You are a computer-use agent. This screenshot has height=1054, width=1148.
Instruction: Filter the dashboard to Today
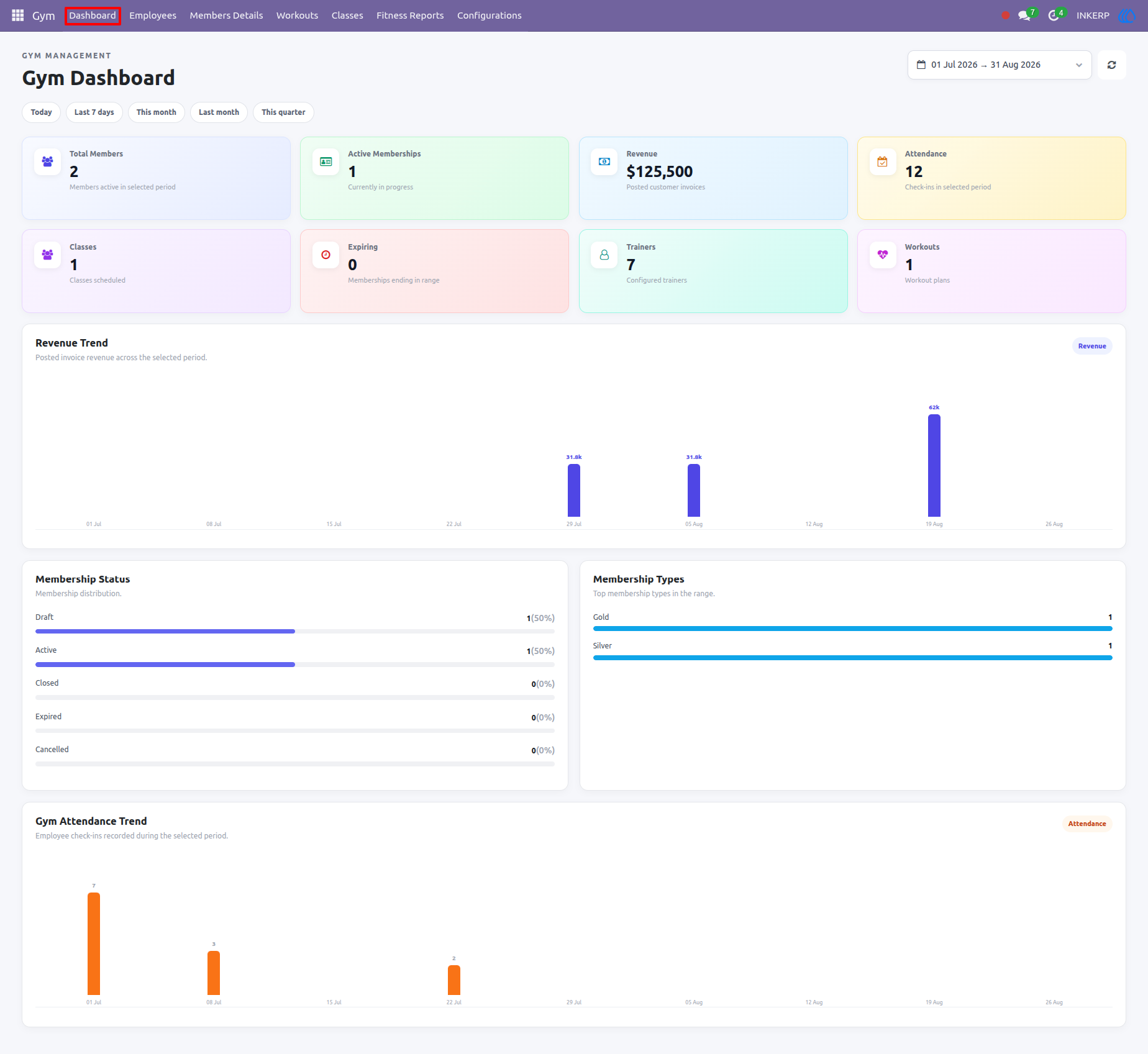point(41,112)
